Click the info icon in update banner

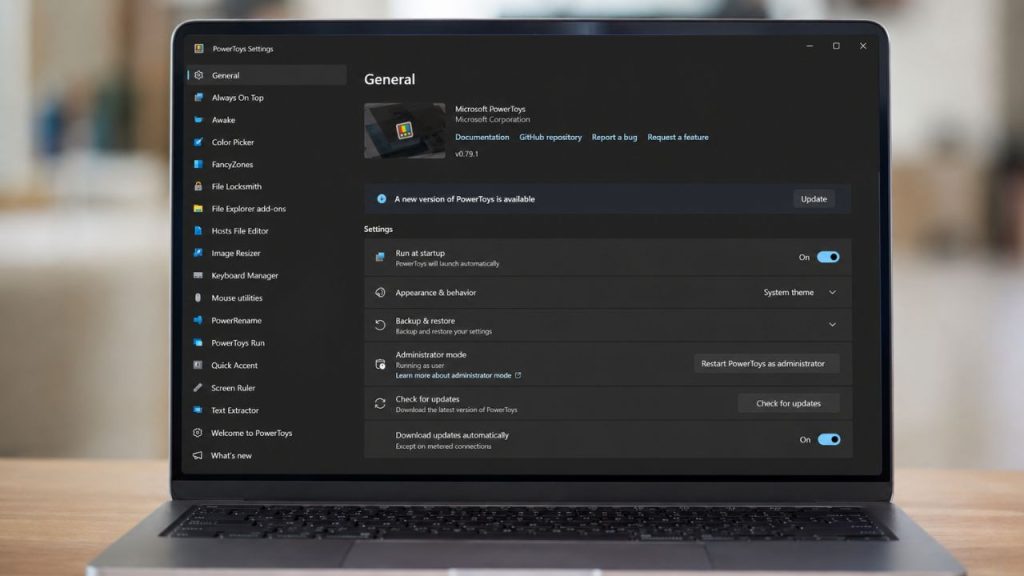click(381, 199)
